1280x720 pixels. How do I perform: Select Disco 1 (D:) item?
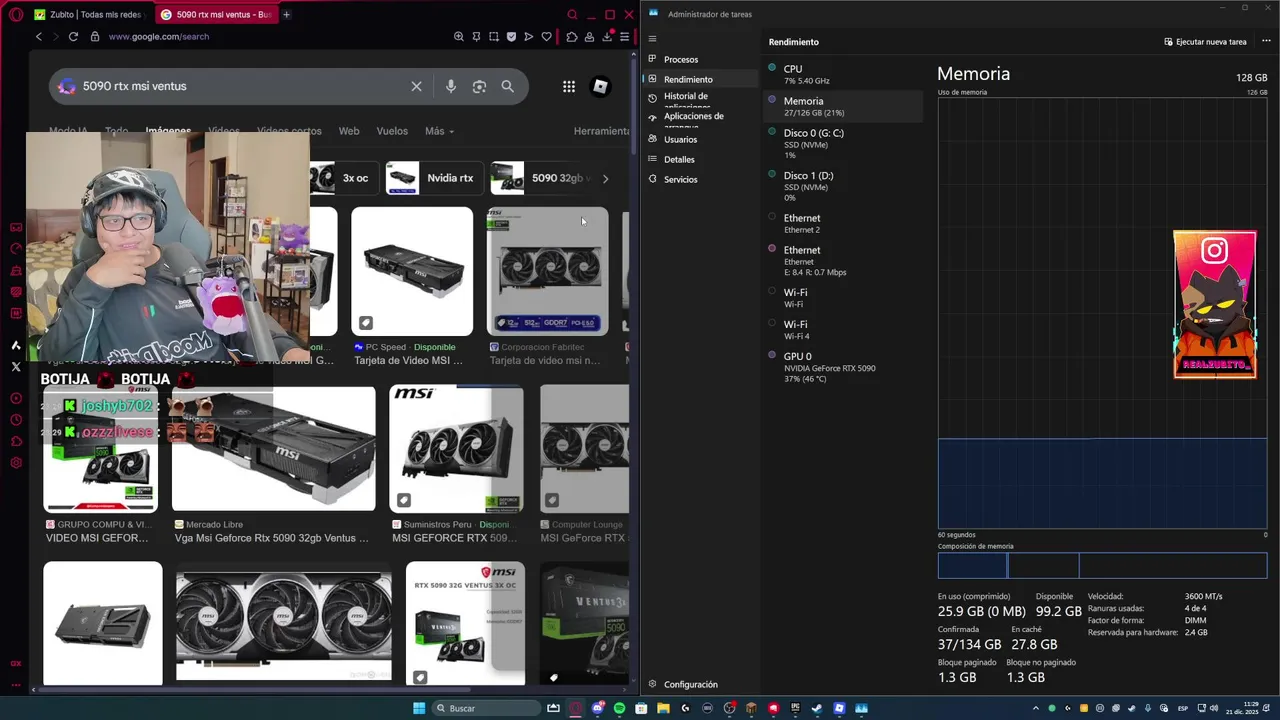843,186
